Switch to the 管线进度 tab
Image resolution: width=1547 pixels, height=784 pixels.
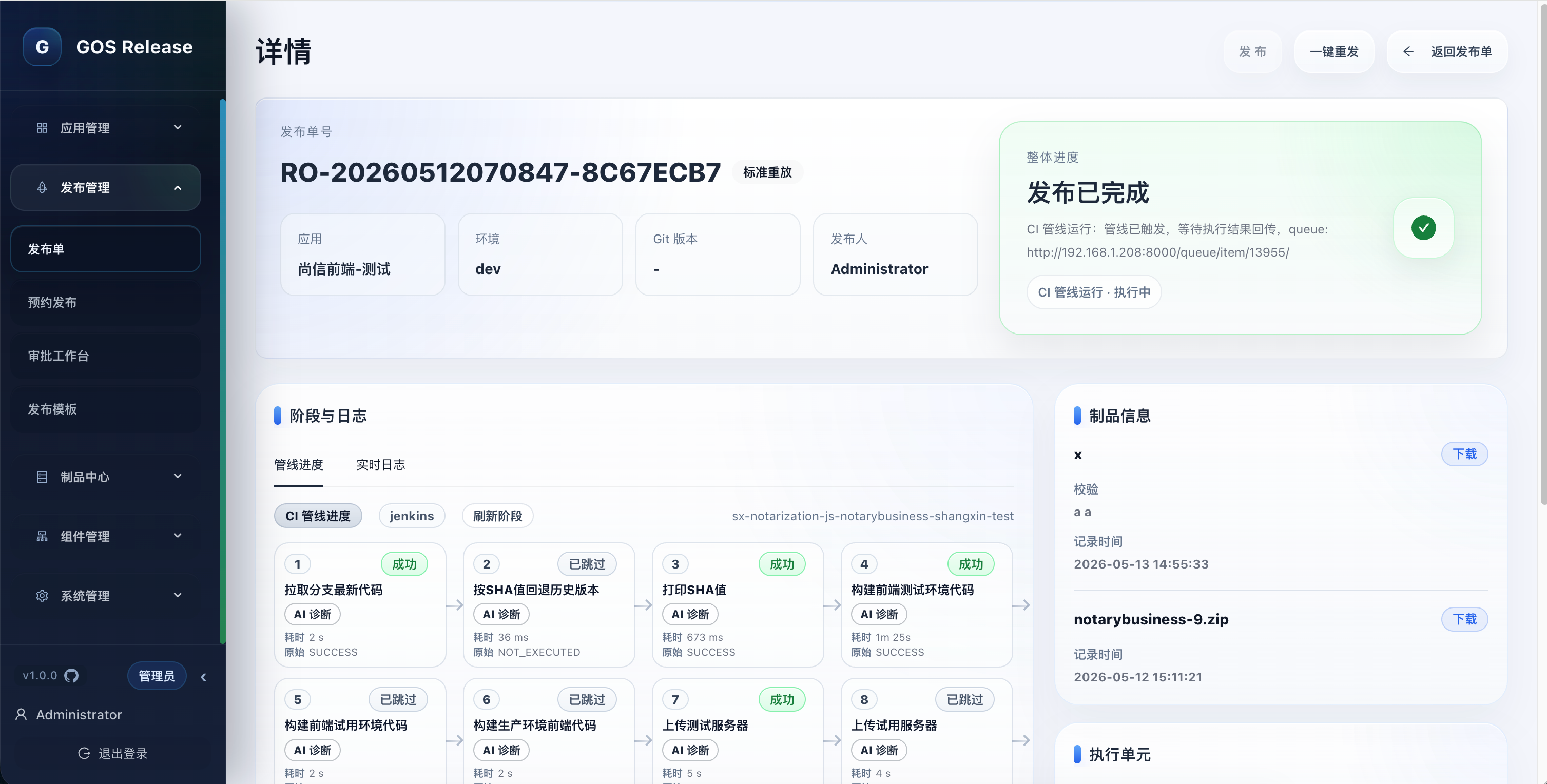[299, 465]
